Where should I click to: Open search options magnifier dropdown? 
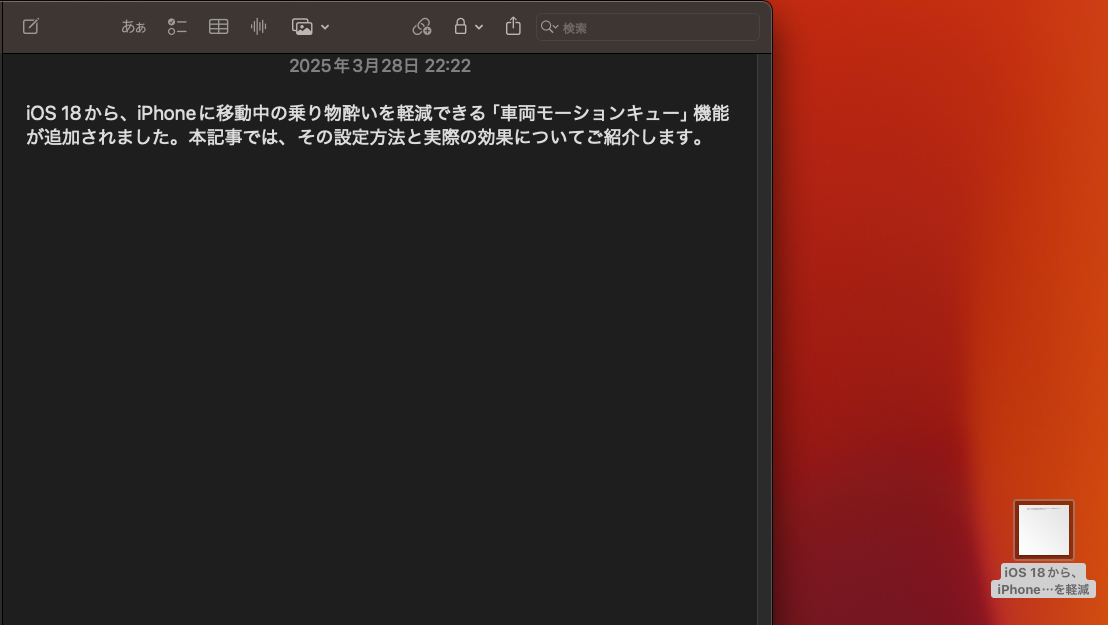(x=549, y=28)
